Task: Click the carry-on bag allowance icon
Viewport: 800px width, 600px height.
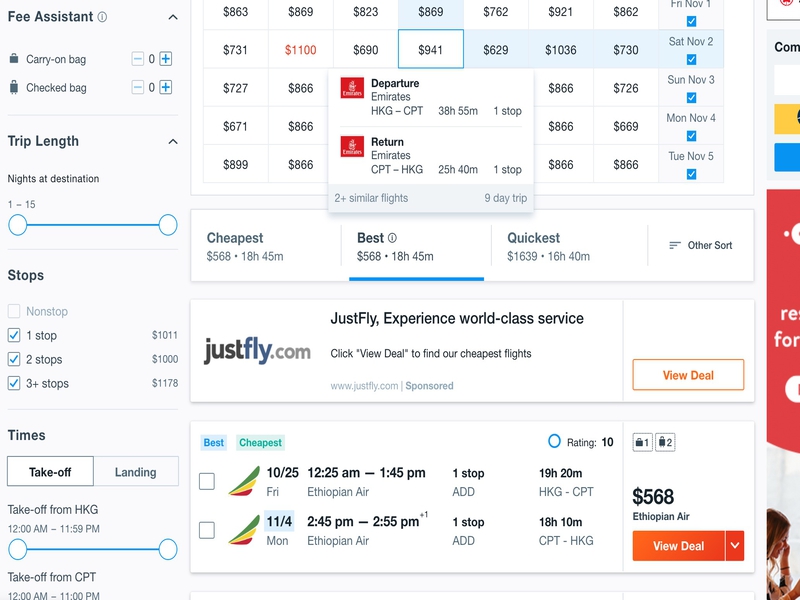Action: [x=642, y=442]
